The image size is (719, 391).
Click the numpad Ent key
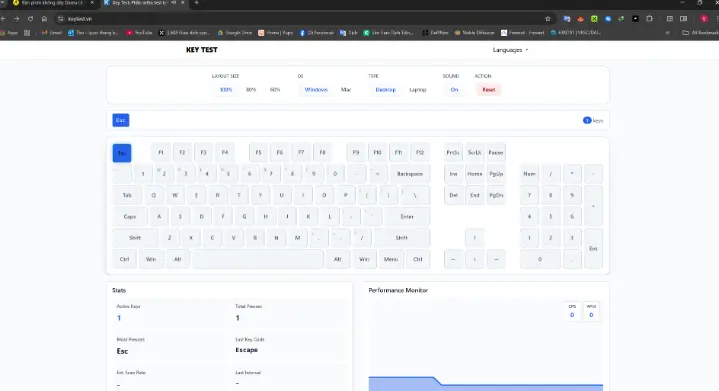click(593, 248)
